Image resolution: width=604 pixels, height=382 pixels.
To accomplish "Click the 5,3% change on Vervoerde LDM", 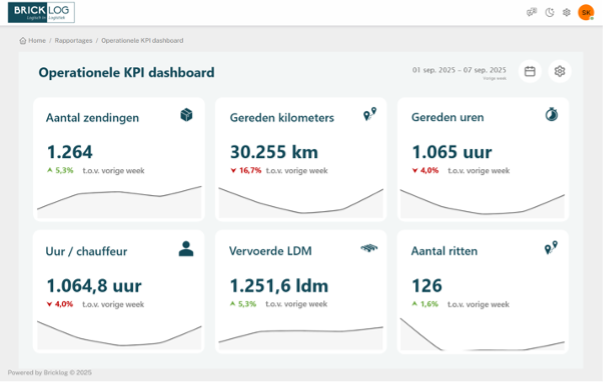I will [243, 304].
